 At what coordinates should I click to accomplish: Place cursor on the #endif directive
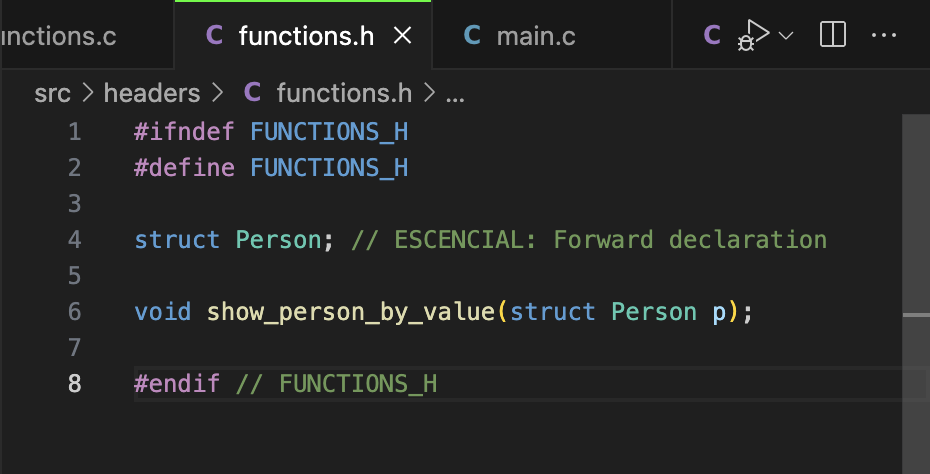point(177,384)
